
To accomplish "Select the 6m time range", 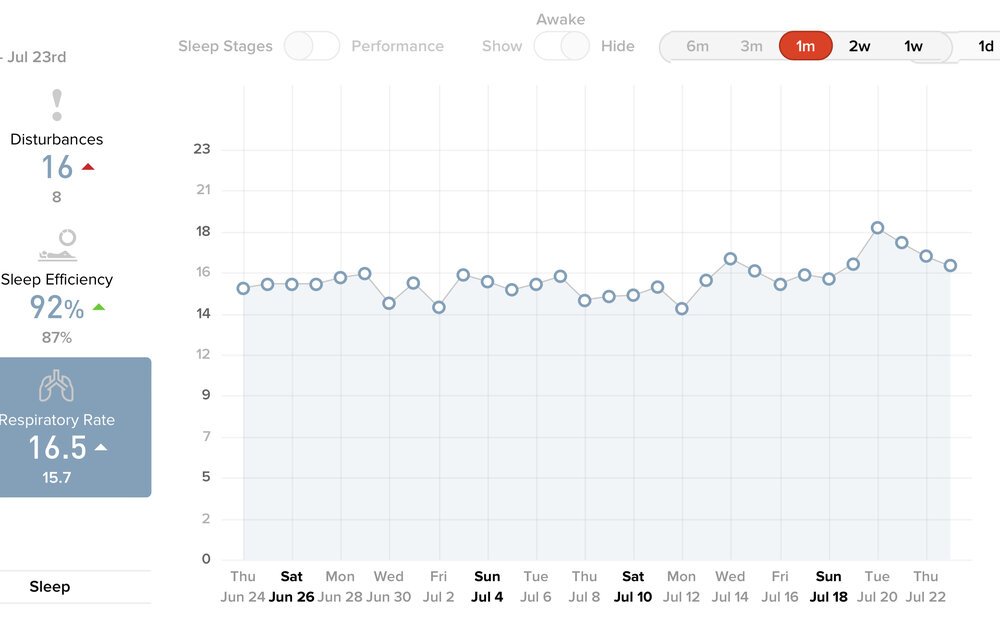I will point(697,45).
